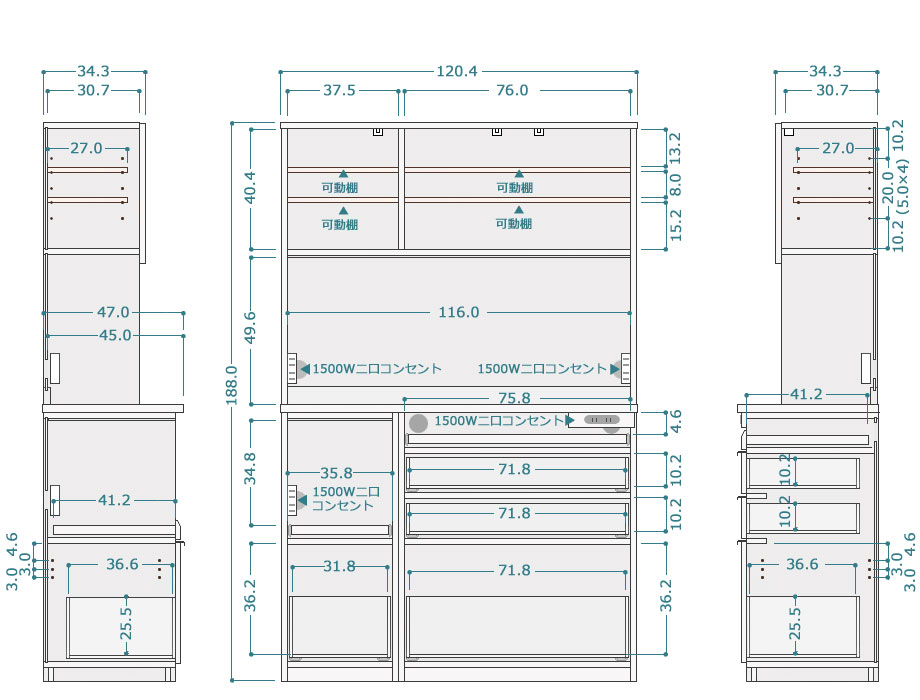The height and width of the screenshot is (700, 920).
Task: Click "36.6" in the right side view
Action: pyautogui.click(x=802, y=564)
